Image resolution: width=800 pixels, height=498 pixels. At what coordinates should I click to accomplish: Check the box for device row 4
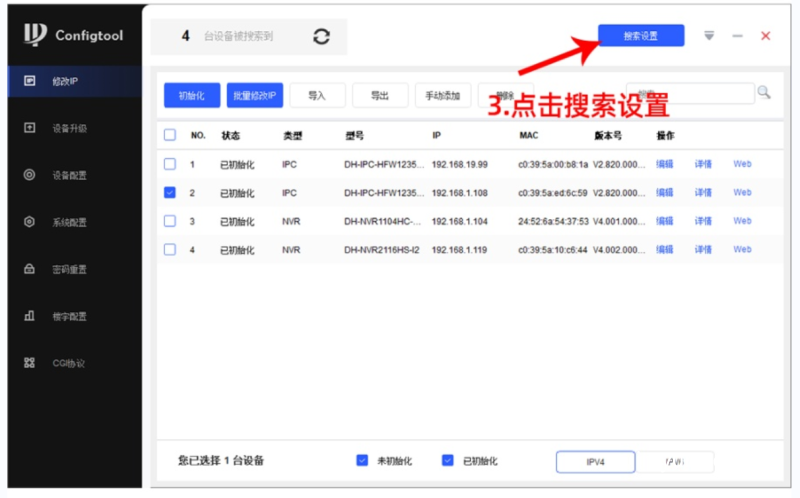pos(170,250)
